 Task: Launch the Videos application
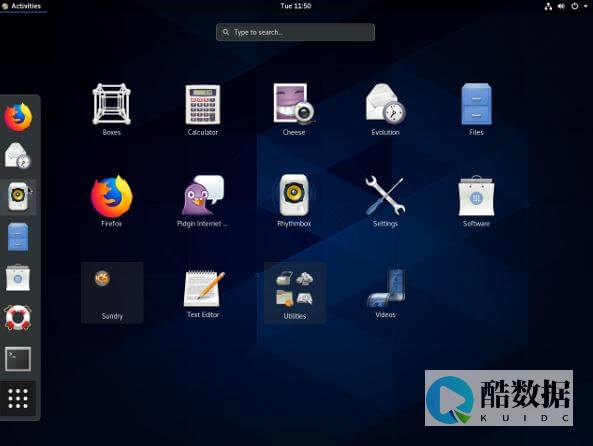coord(385,294)
